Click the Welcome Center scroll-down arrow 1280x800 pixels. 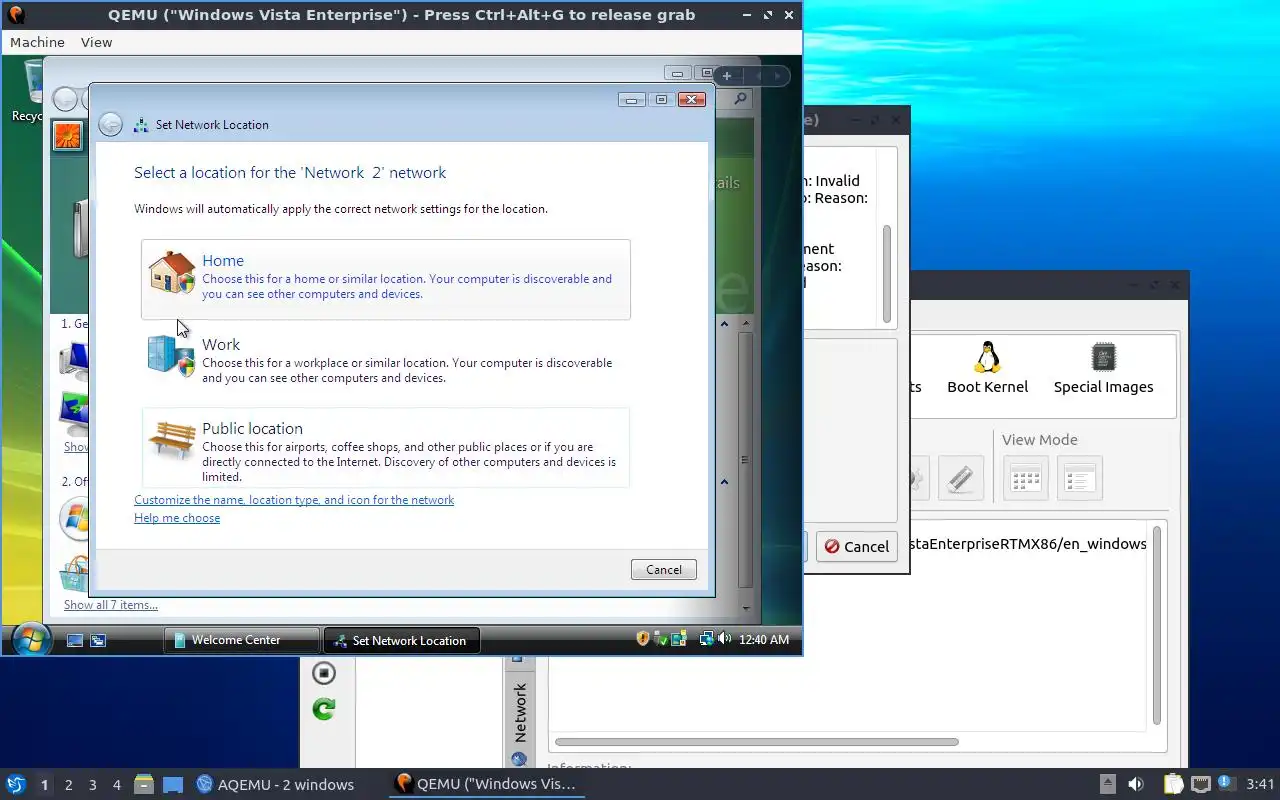pos(745,608)
